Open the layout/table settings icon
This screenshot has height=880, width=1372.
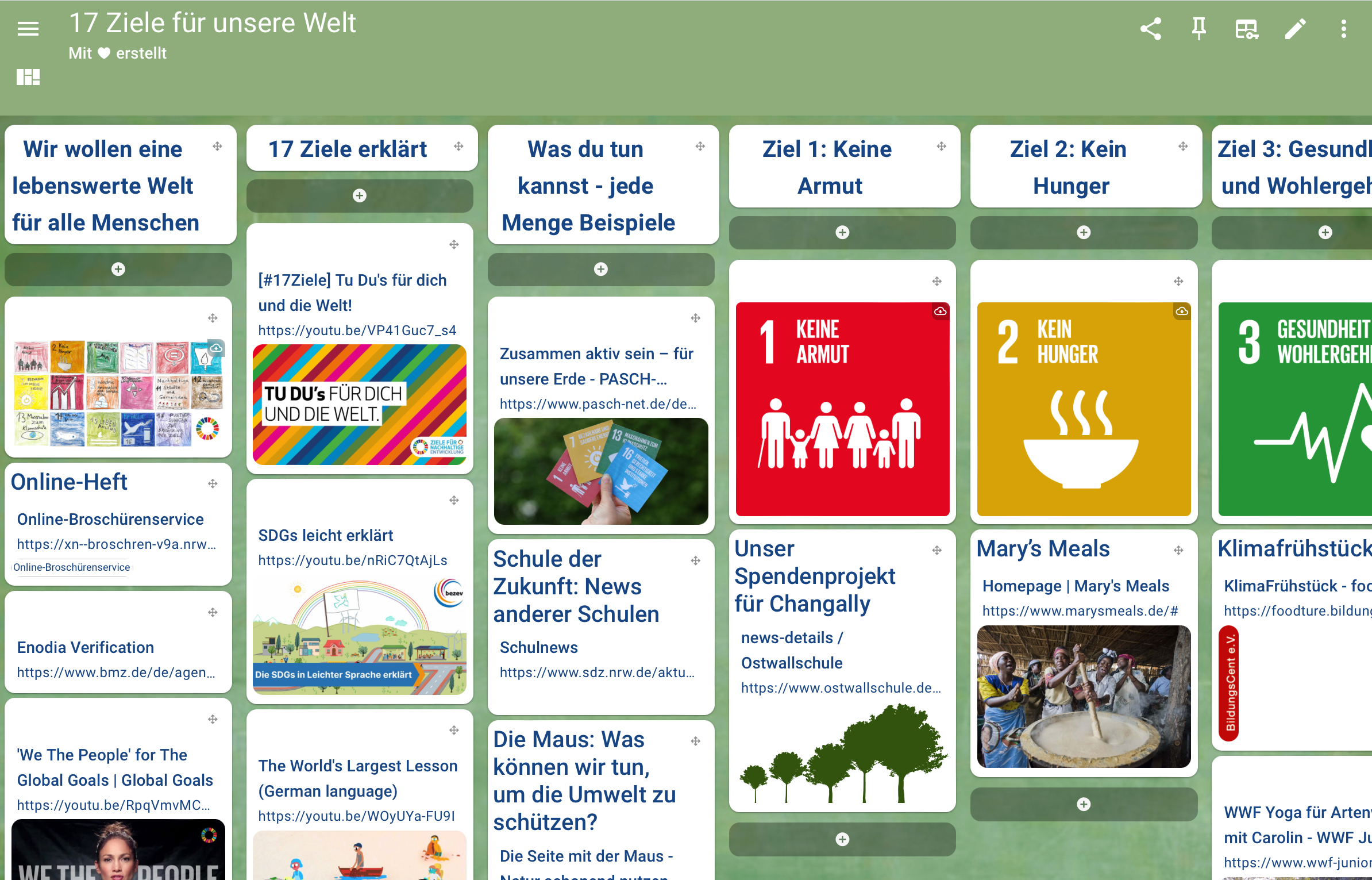point(1247,29)
